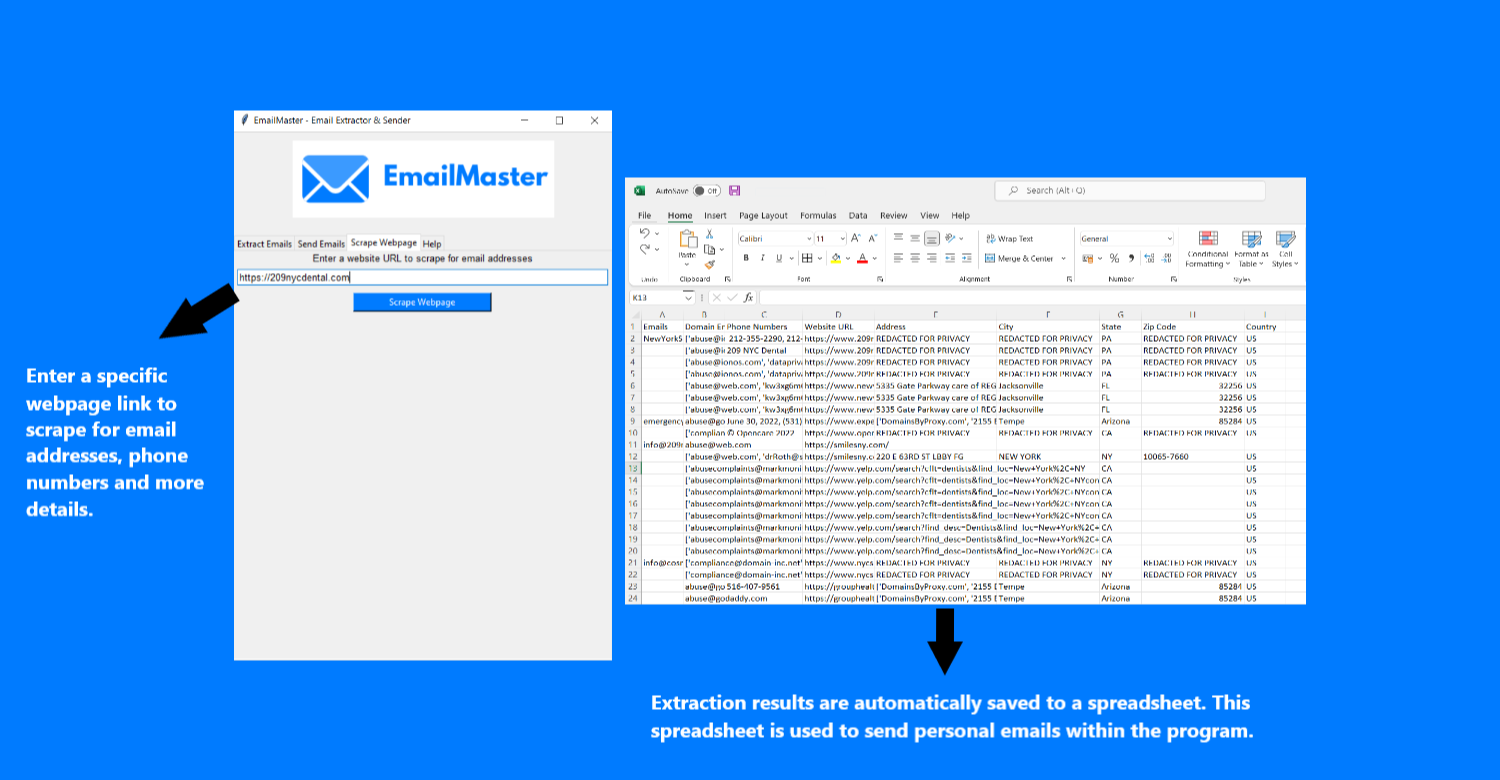Toggle AutoSave switch in Excel
Viewport: 1500px width, 780px height.
click(x=707, y=190)
